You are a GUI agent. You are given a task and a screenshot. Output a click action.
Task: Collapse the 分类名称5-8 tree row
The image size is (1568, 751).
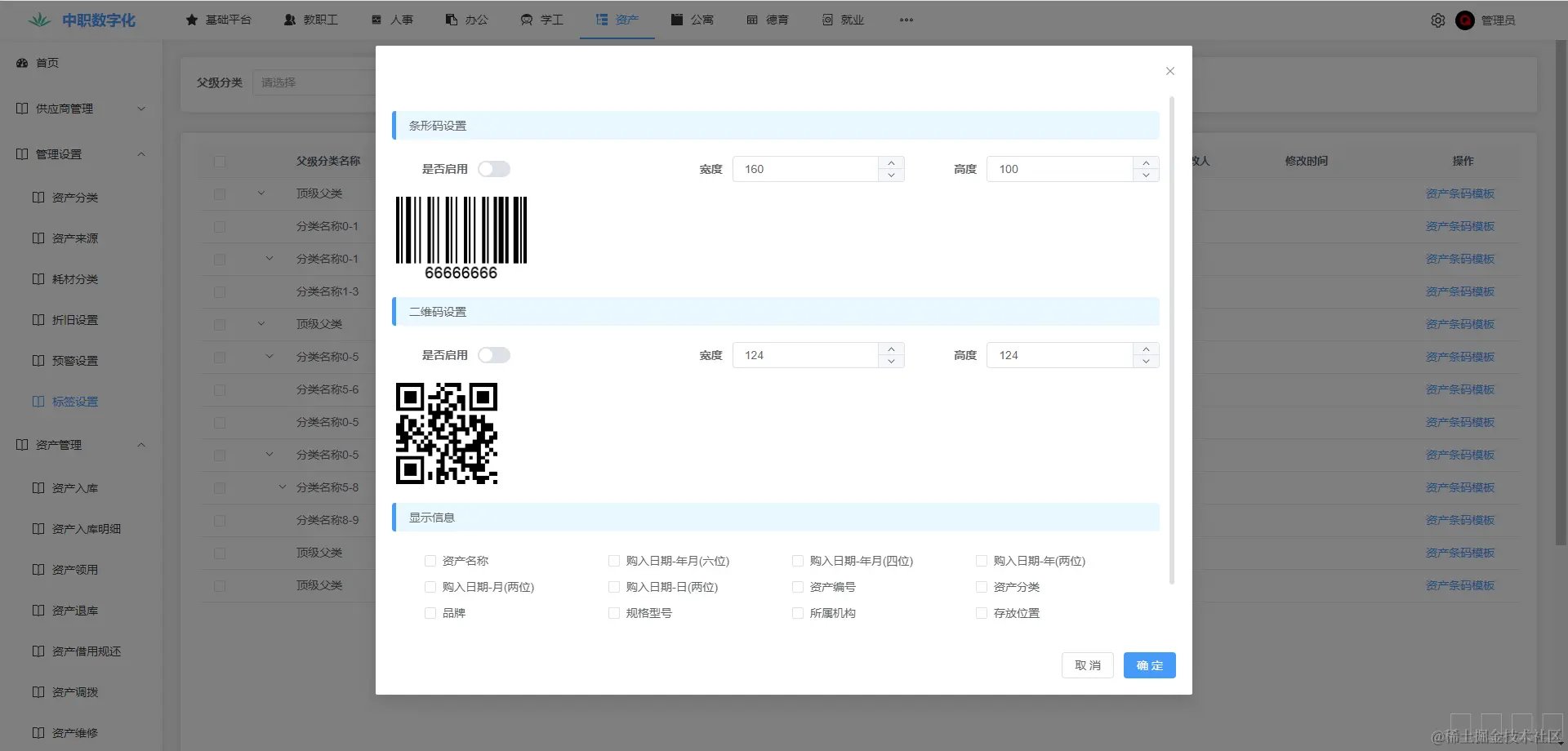pos(283,487)
